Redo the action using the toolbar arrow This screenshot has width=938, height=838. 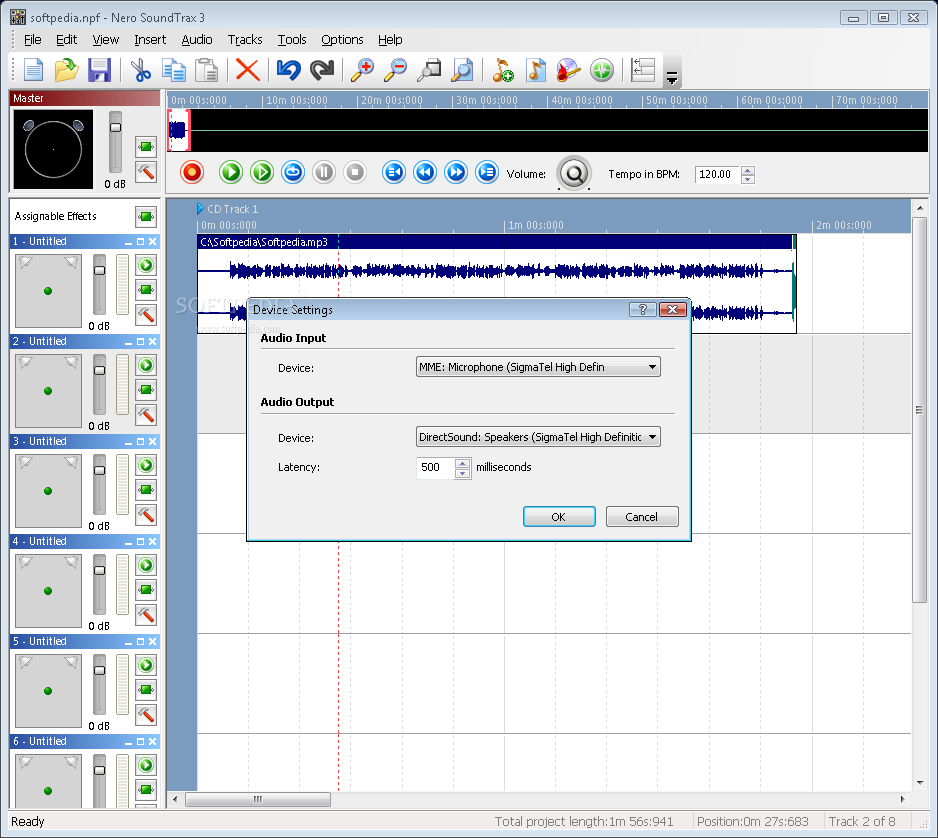(322, 70)
